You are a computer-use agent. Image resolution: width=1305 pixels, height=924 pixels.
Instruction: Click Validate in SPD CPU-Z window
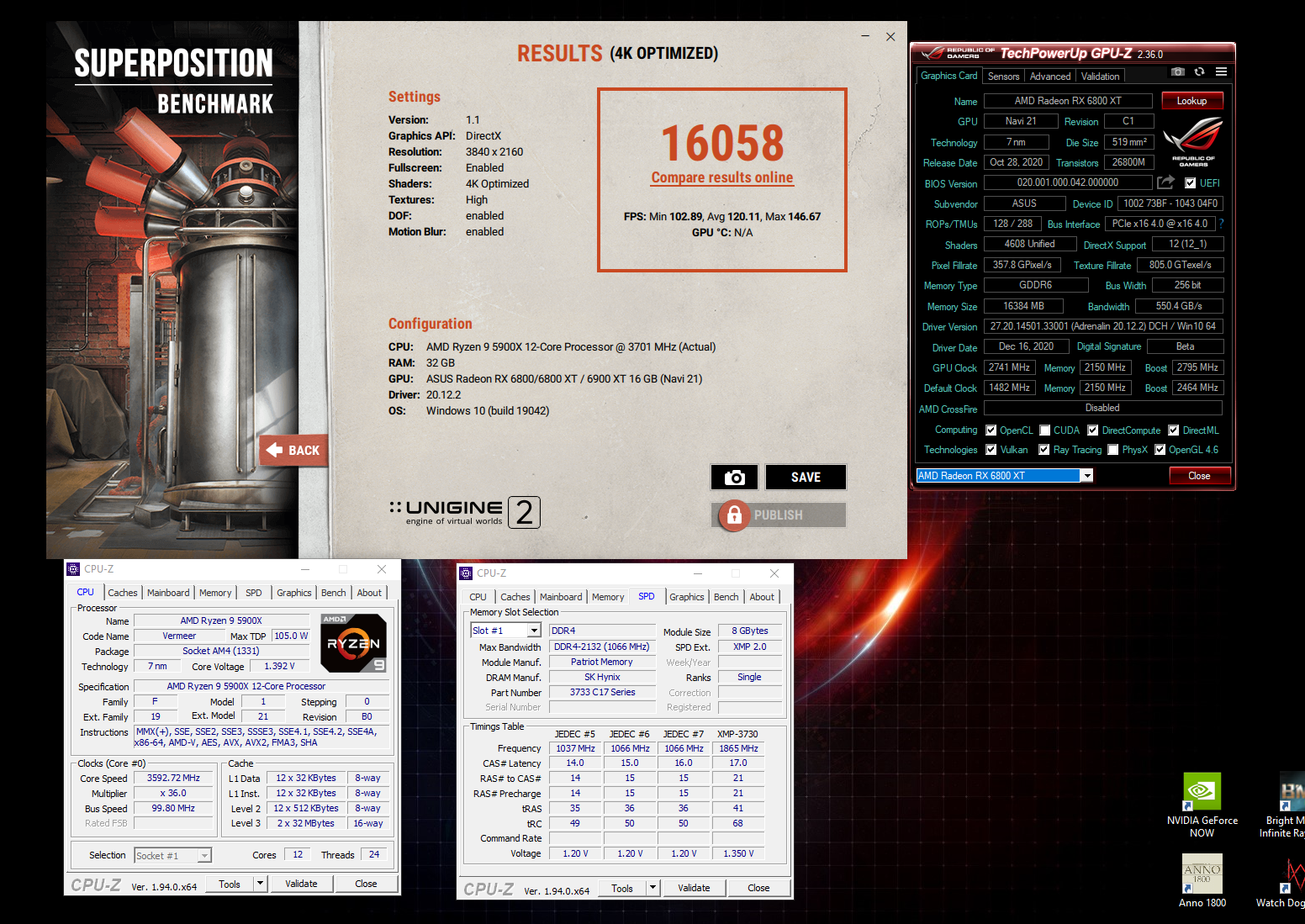694,888
